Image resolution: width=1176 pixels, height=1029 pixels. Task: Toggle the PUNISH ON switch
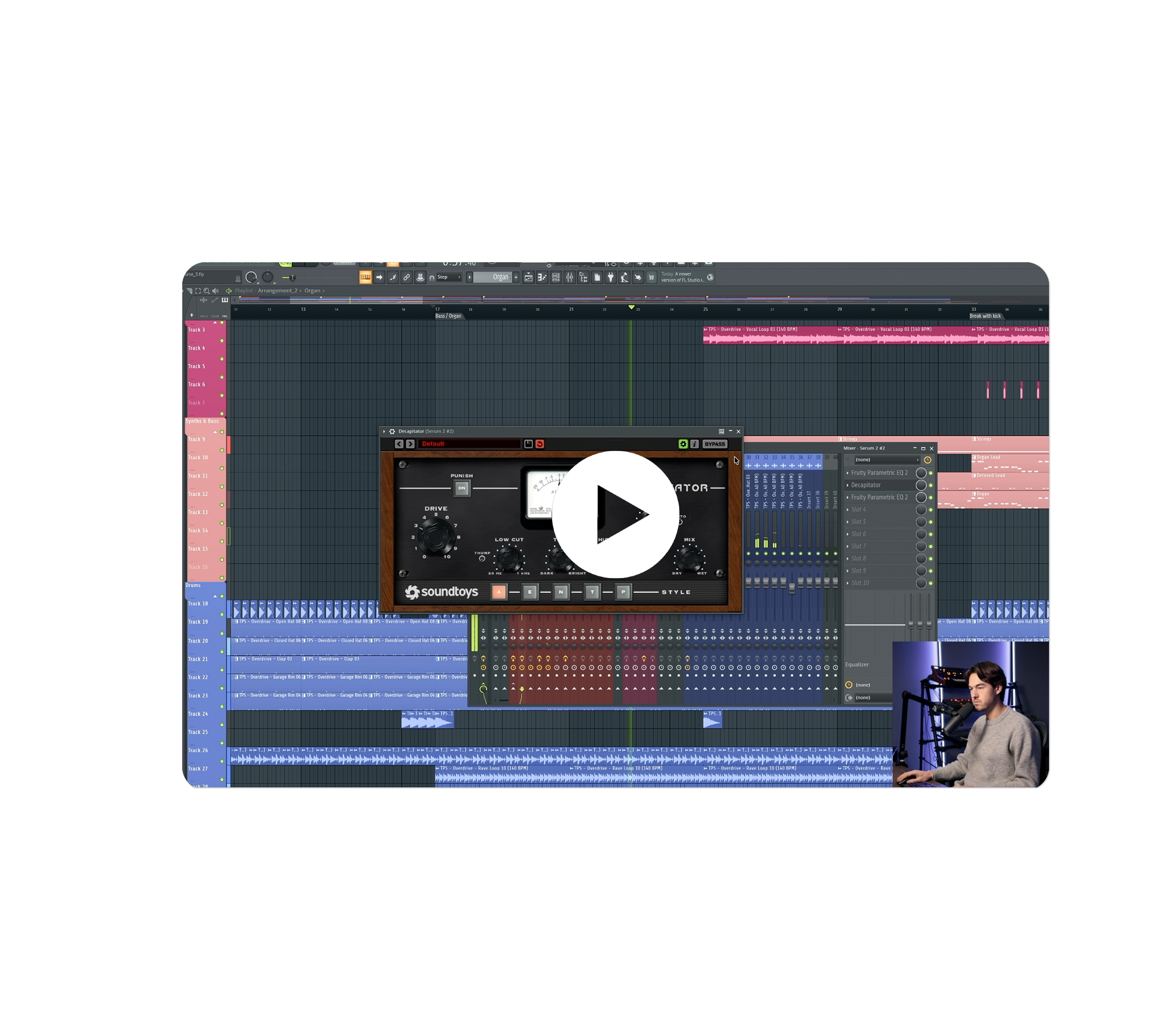pyautogui.click(x=462, y=488)
